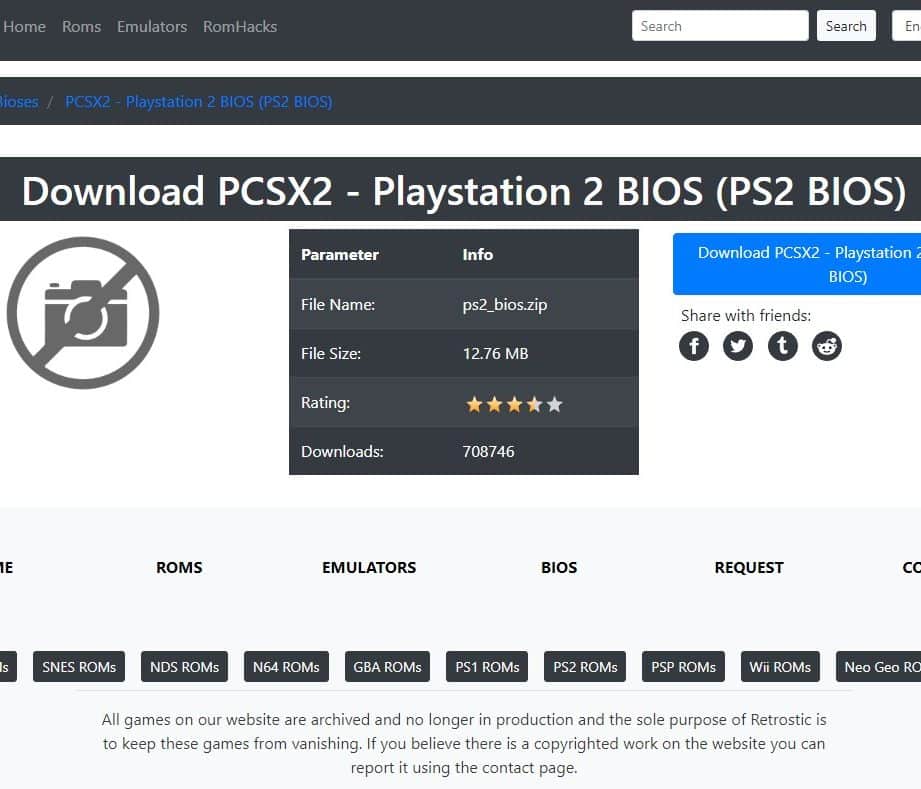Share on Tumblr icon
Viewport: 921px width, 789px height.
click(x=782, y=346)
